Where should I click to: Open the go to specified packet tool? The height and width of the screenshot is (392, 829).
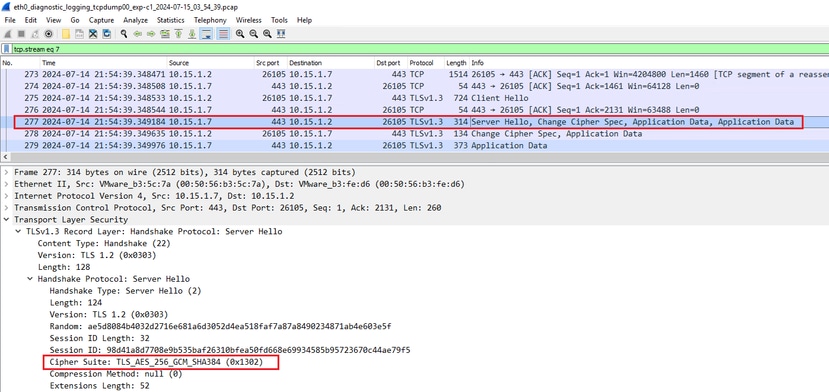[x=165, y=34]
